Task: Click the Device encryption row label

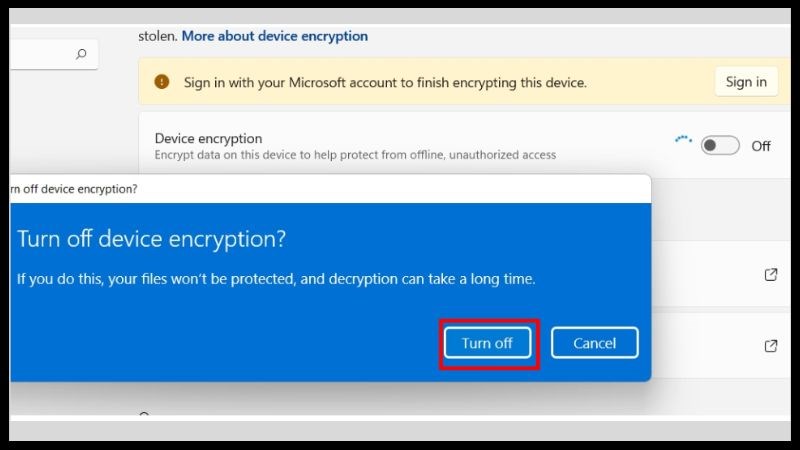Action: (208, 138)
